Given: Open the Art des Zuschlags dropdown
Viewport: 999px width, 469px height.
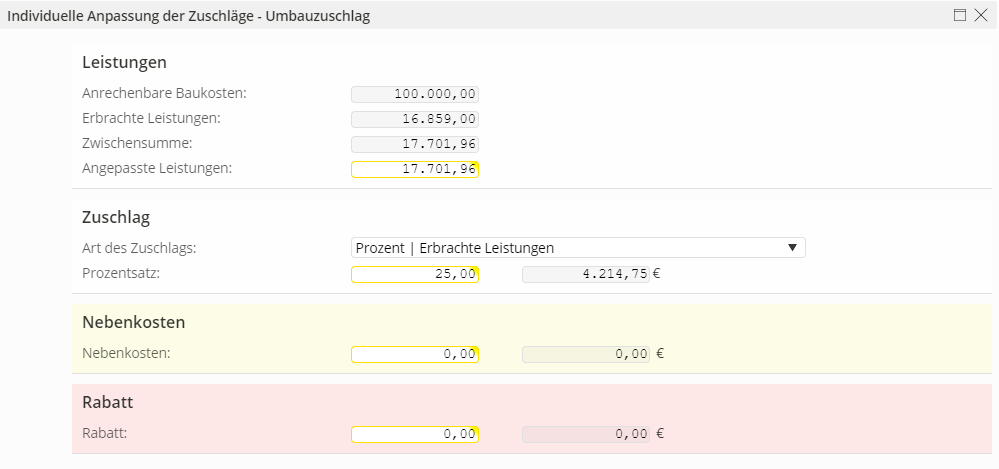Looking at the screenshot, I should coord(578,248).
